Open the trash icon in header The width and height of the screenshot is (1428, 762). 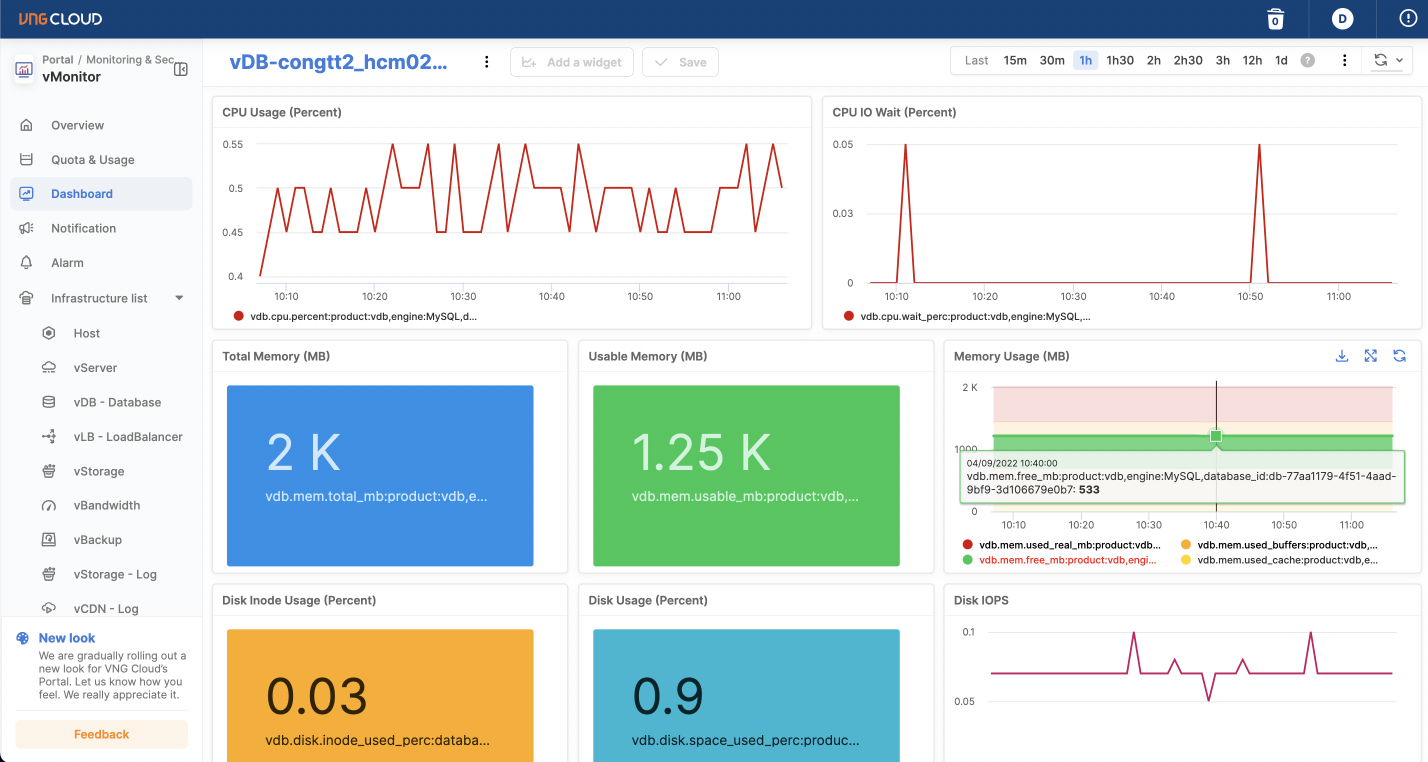[x=1275, y=19]
